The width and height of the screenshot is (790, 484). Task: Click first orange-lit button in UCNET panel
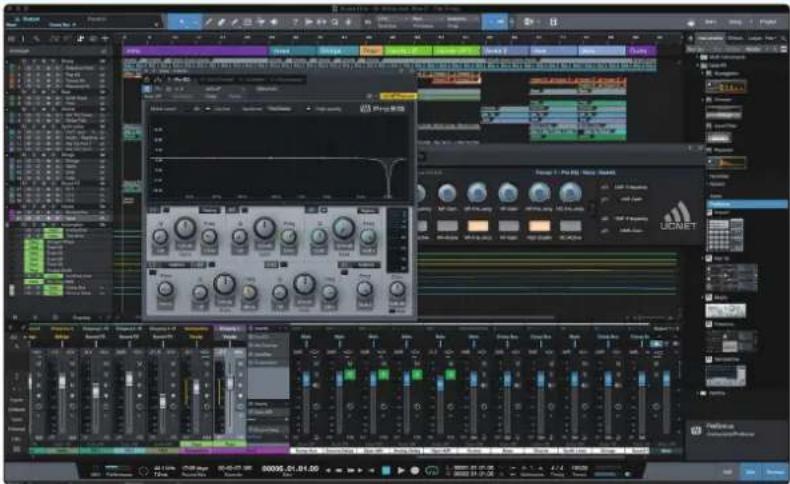point(478,226)
